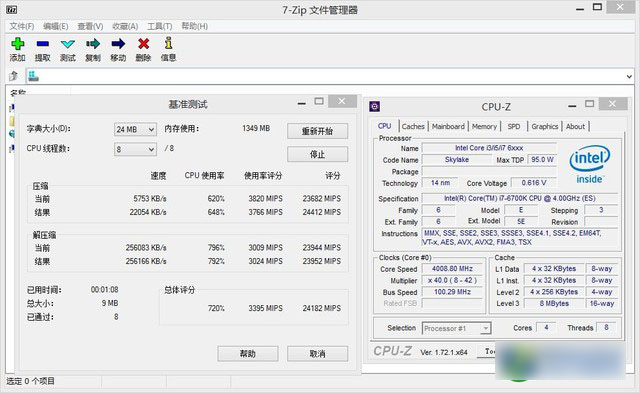Open the Processor #1 selection dropdown

456,328
